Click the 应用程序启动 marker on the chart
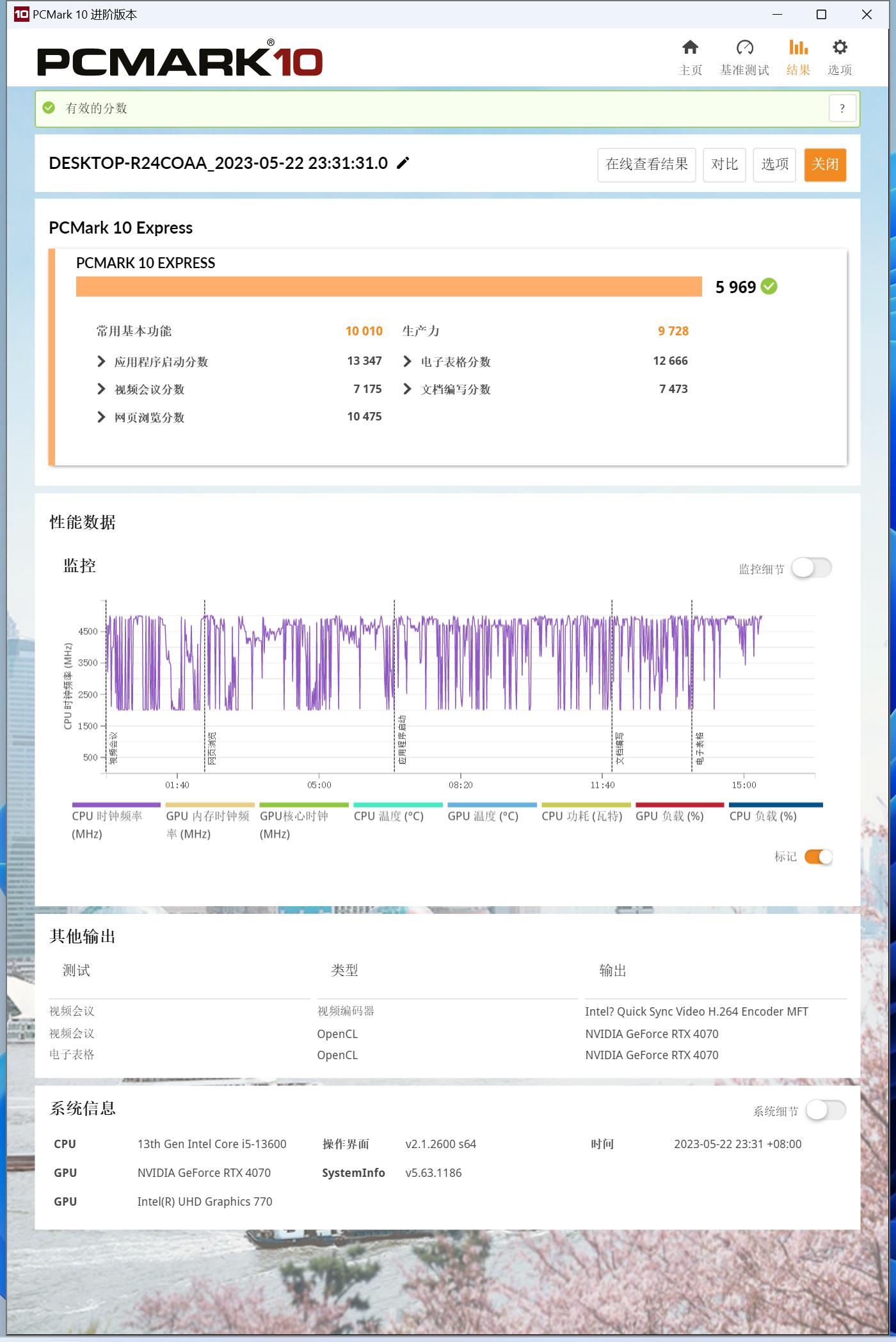Image resolution: width=896 pixels, height=1342 pixels. (x=402, y=740)
